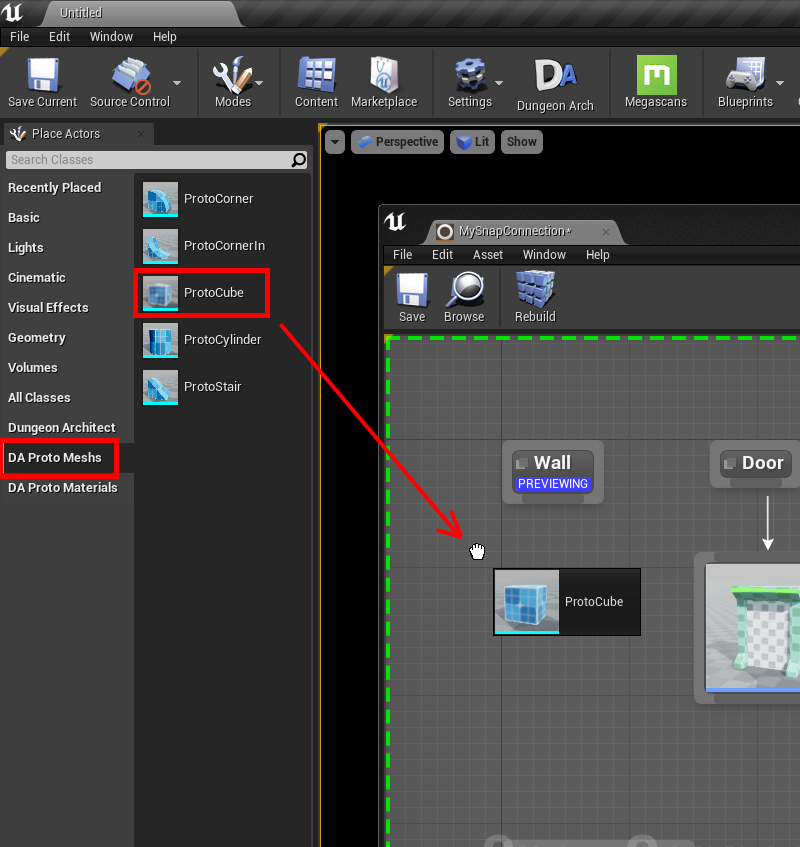Open Help menu in MySnapConnection window
Image resolution: width=800 pixels, height=847 pixels.
click(597, 254)
